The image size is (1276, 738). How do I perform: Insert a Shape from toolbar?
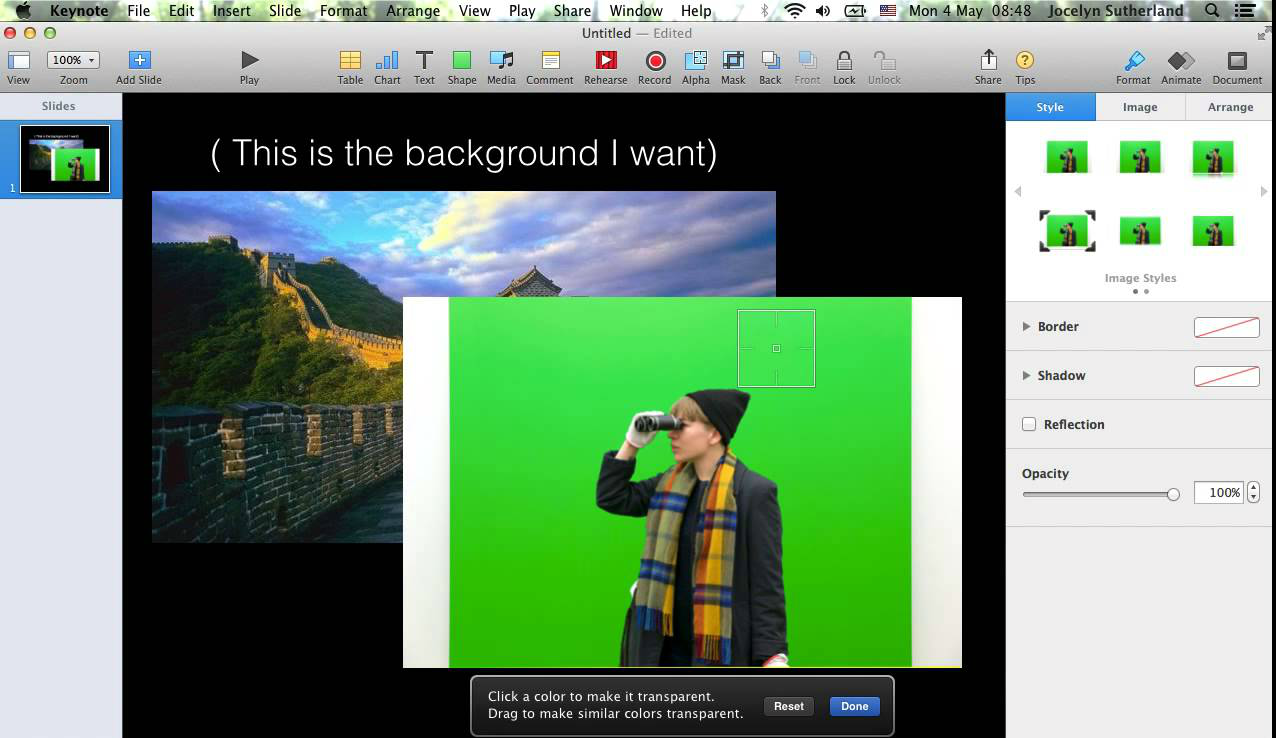tap(461, 61)
